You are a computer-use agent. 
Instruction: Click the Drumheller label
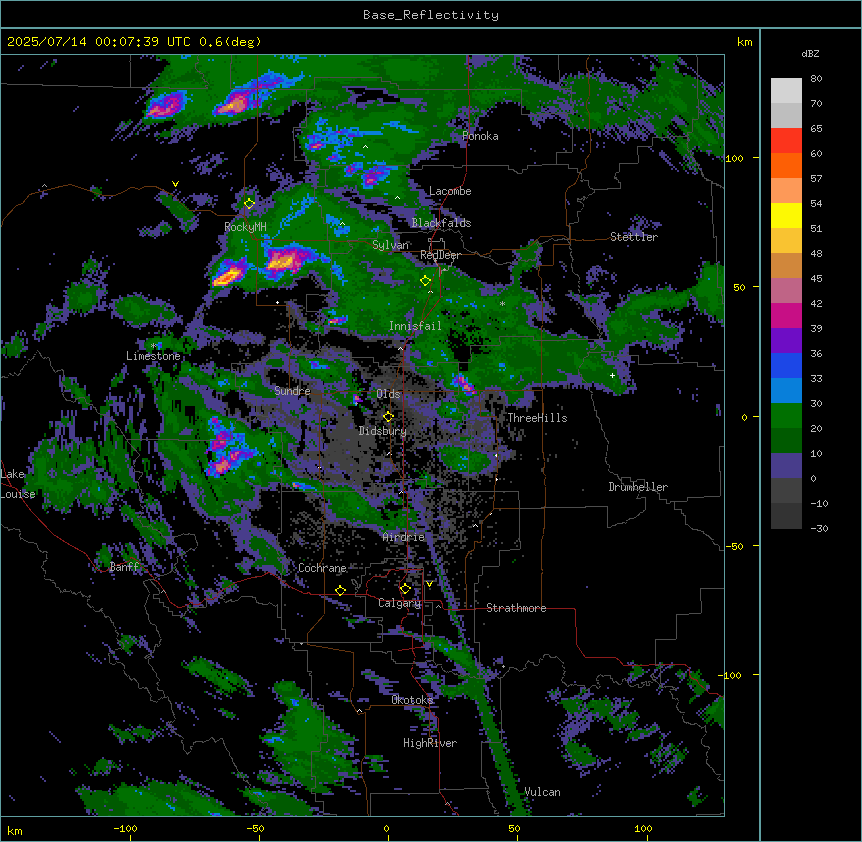tap(638, 487)
